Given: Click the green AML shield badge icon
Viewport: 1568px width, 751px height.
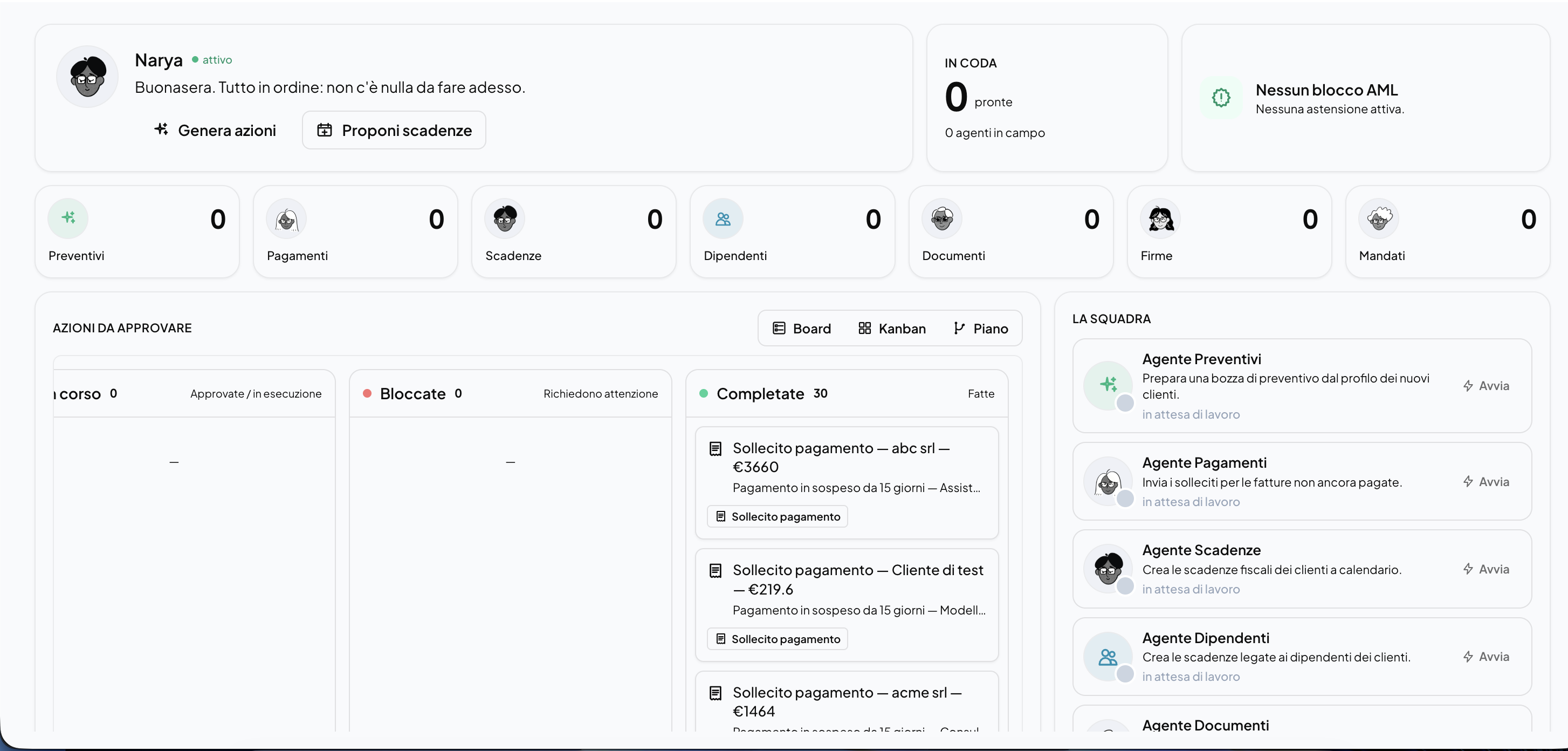Looking at the screenshot, I should tap(1221, 98).
